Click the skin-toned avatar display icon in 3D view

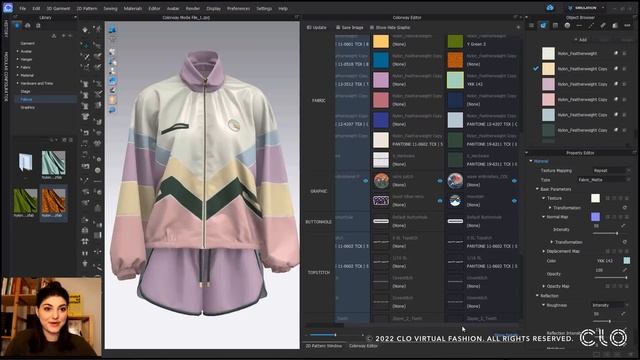[x=112, y=100]
